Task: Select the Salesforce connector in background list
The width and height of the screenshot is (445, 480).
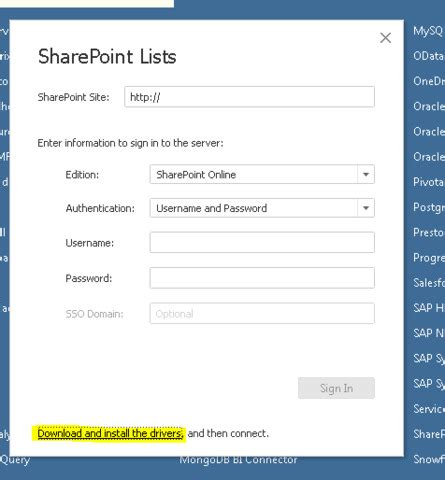Action: click(x=429, y=283)
